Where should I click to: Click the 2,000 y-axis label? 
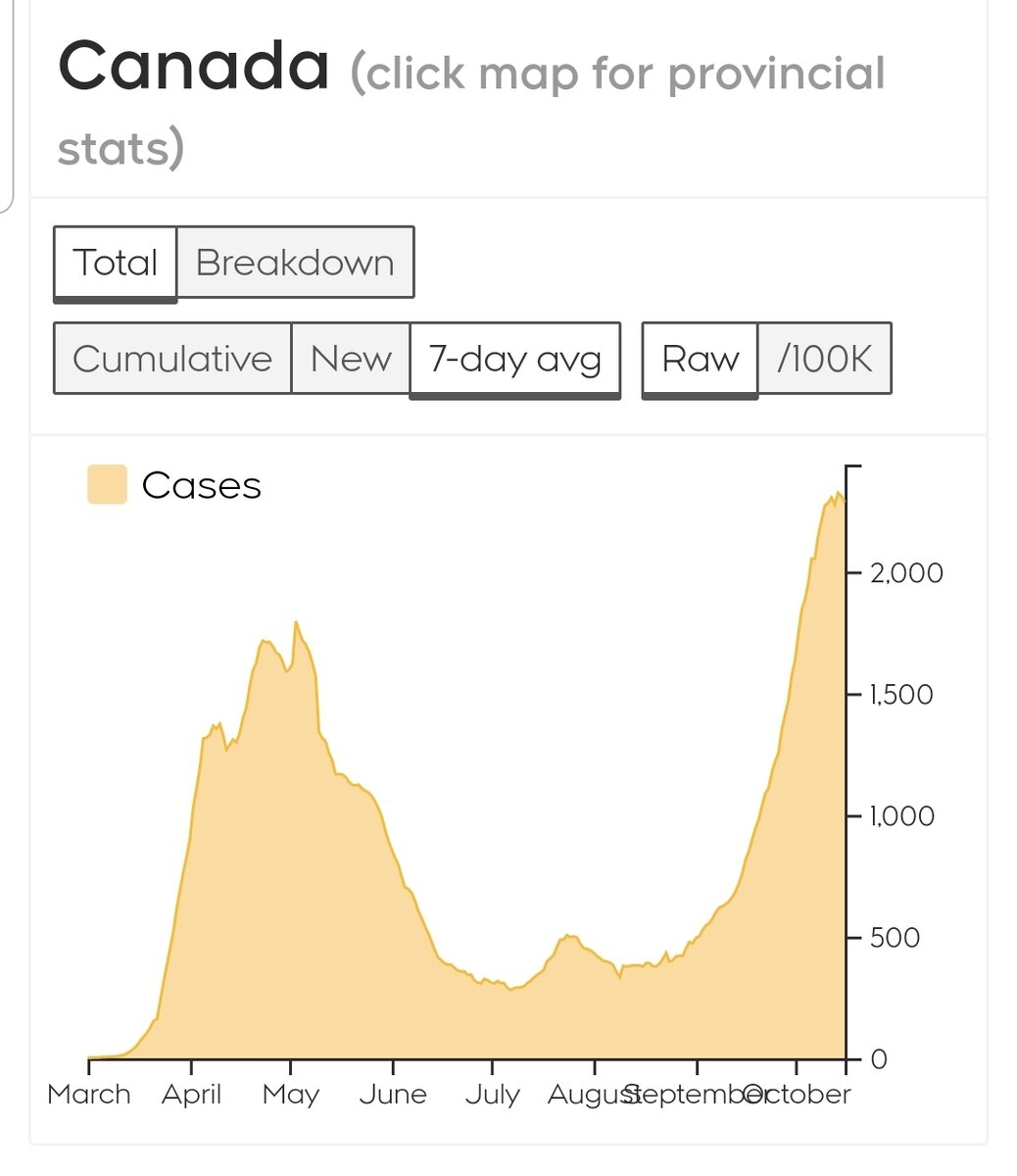pyautogui.click(x=906, y=572)
